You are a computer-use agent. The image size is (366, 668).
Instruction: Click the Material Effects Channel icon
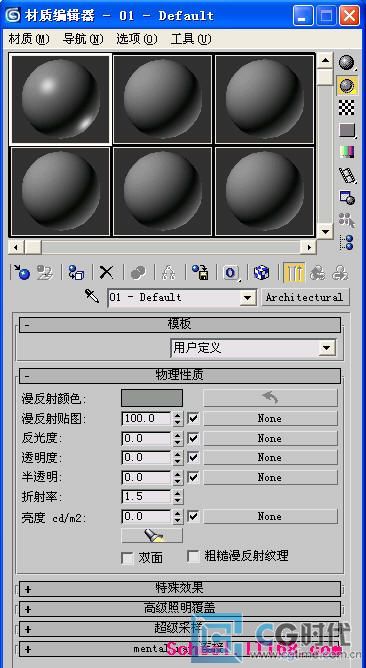click(231, 272)
